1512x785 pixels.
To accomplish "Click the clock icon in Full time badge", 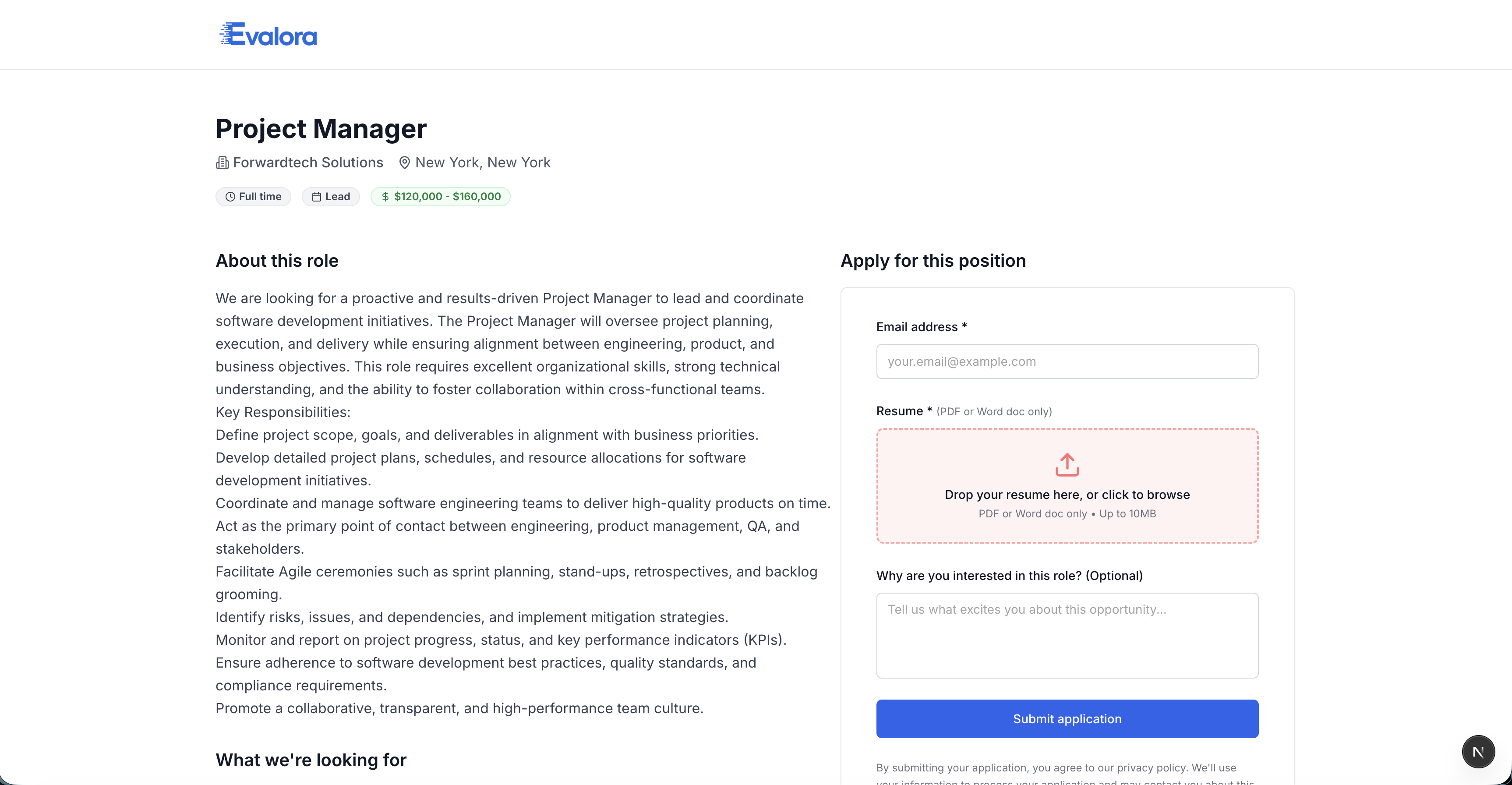I will tap(231, 197).
